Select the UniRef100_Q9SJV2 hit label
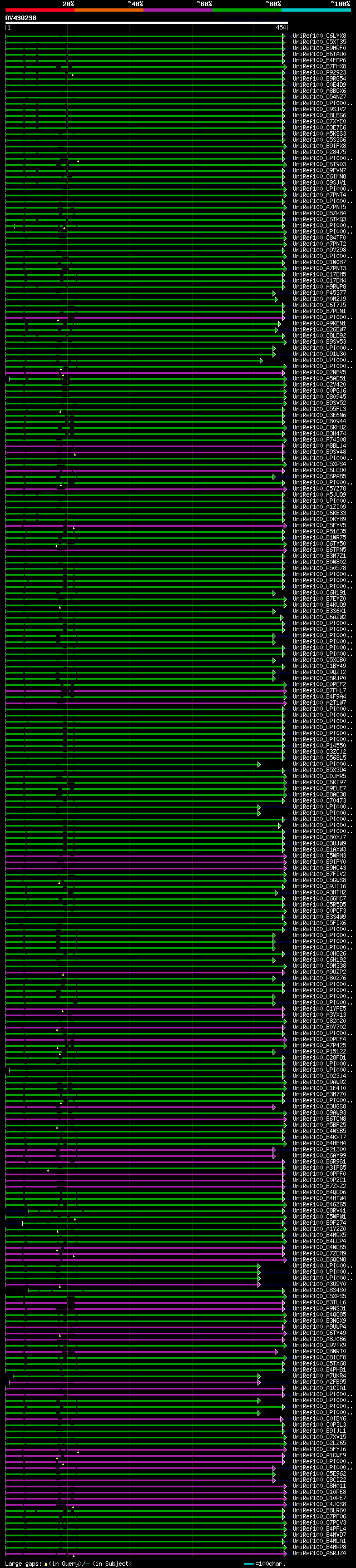Image resolution: width=356 pixels, height=1568 pixels. [319, 110]
